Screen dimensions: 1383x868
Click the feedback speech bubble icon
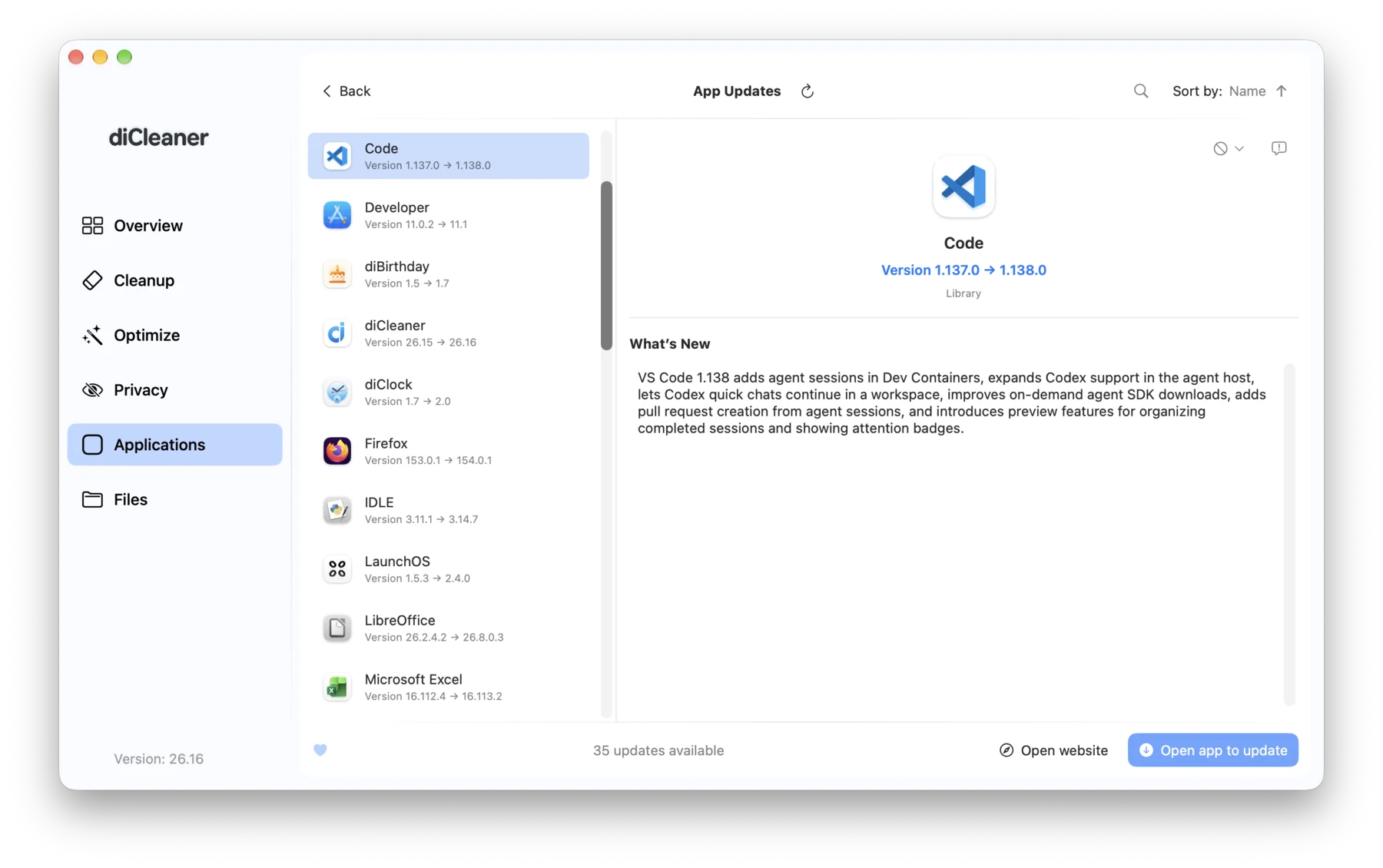tap(1279, 148)
